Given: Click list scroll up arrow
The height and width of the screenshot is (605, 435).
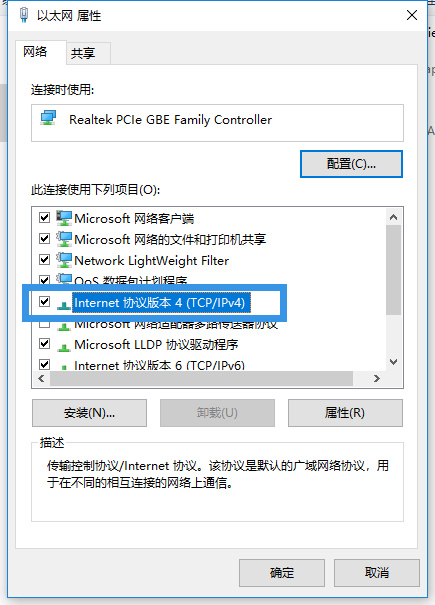Looking at the screenshot, I should point(393,217).
